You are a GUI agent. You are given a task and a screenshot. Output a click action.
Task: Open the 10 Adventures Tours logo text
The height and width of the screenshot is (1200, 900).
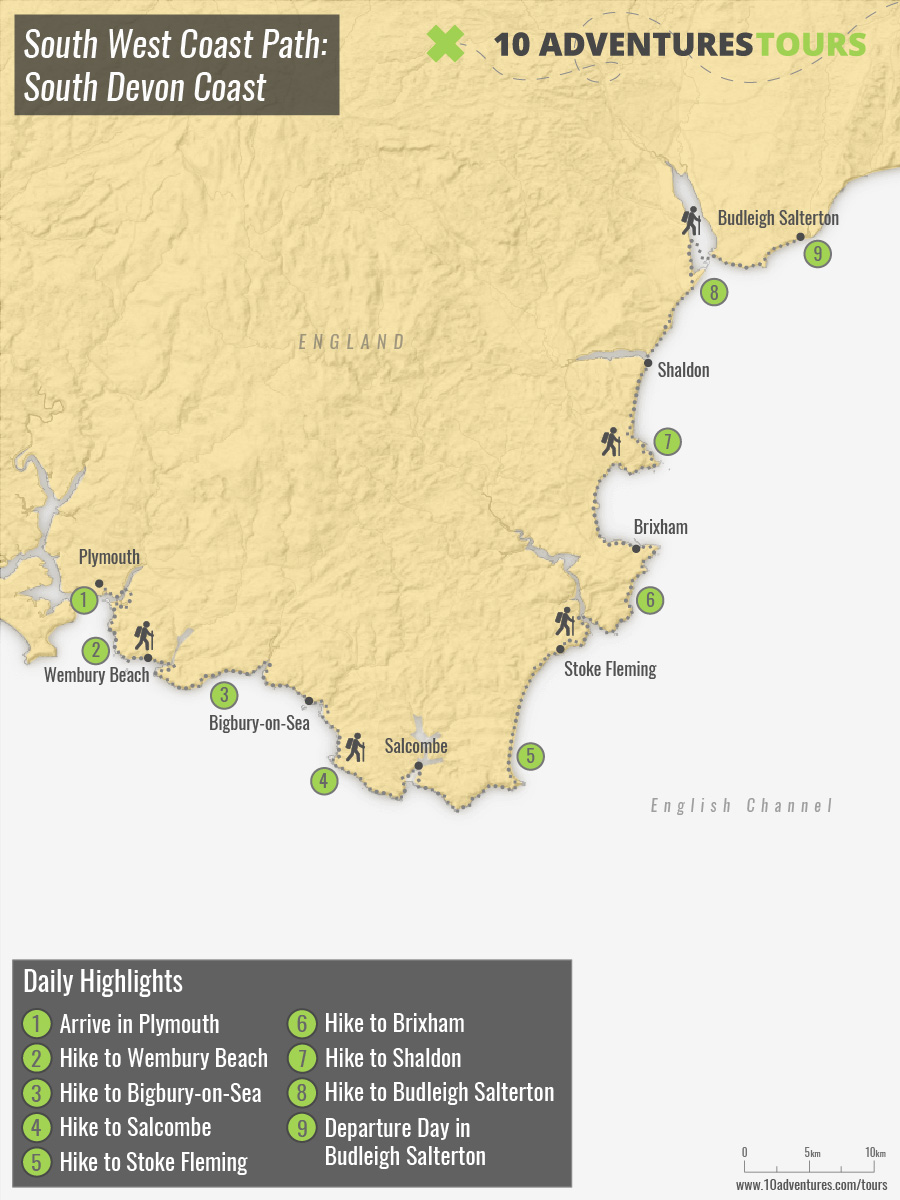[x=680, y=44]
